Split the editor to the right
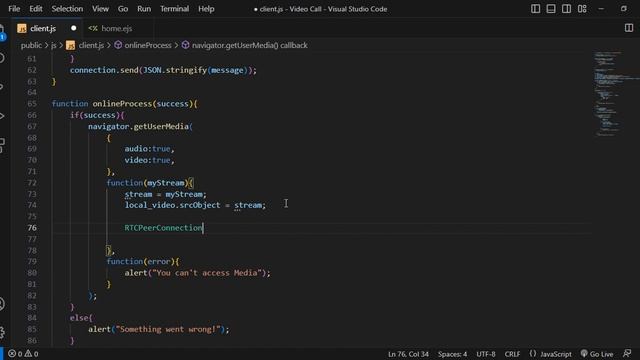Viewport: 640px width, 360px height. pyautogui.click(x=629, y=28)
